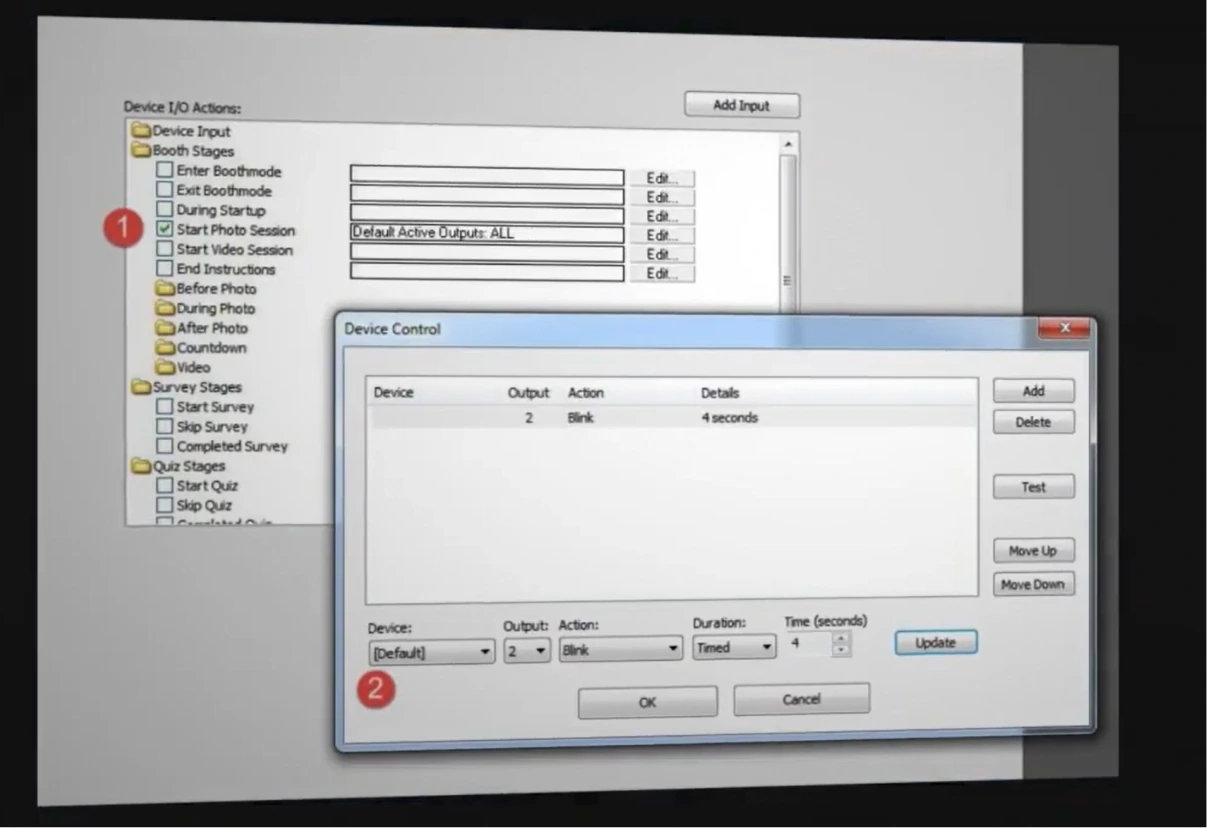The height and width of the screenshot is (828, 1207).
Task: Click the Device column header
Action: pos(393,393)
